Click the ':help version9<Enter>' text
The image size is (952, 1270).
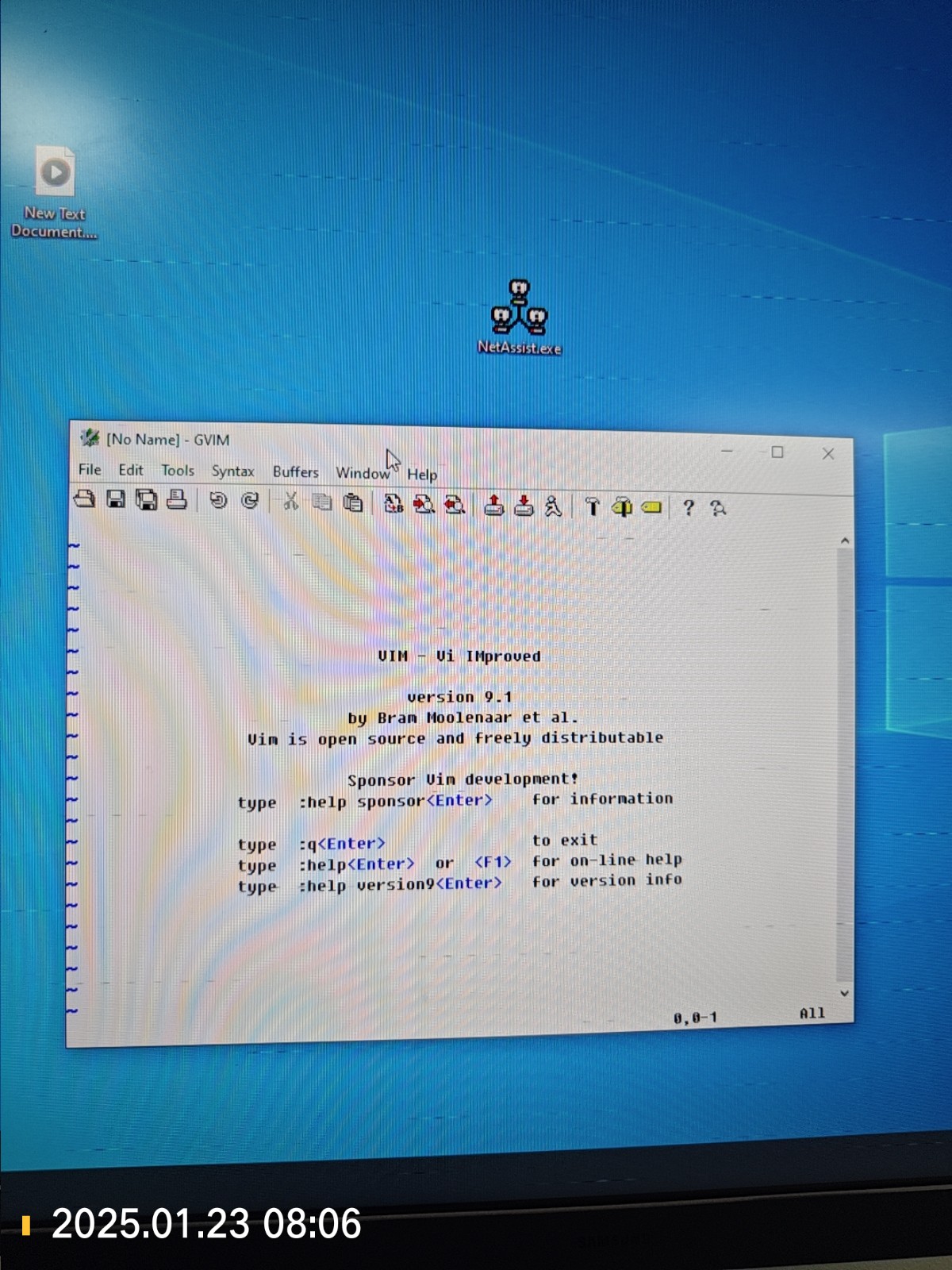coord(400,884)
